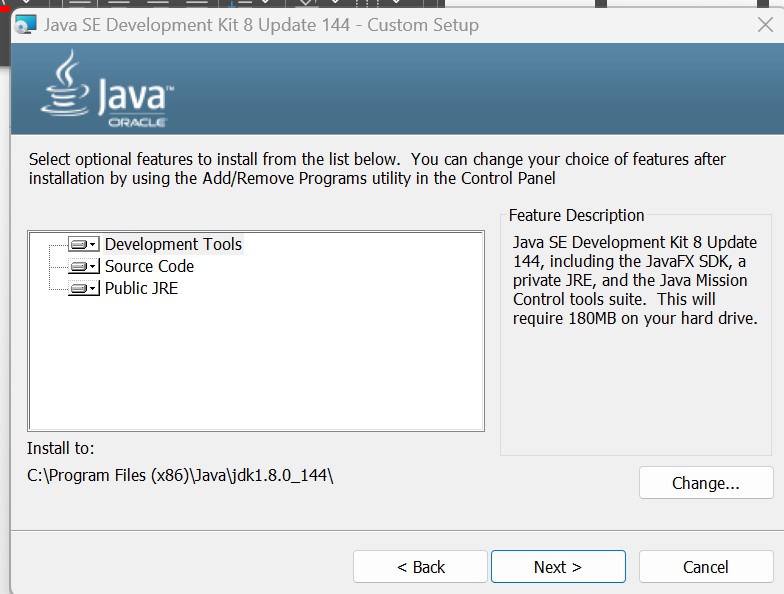Click the Source Code drive icon
The height and width of the screenshot is (594, 784).
(x=78, y=266)
